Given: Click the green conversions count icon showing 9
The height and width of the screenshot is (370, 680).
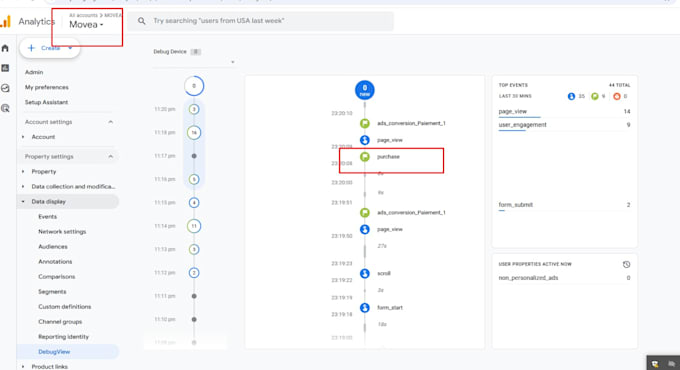Looking at the screenshot, I should click(595, 96).
